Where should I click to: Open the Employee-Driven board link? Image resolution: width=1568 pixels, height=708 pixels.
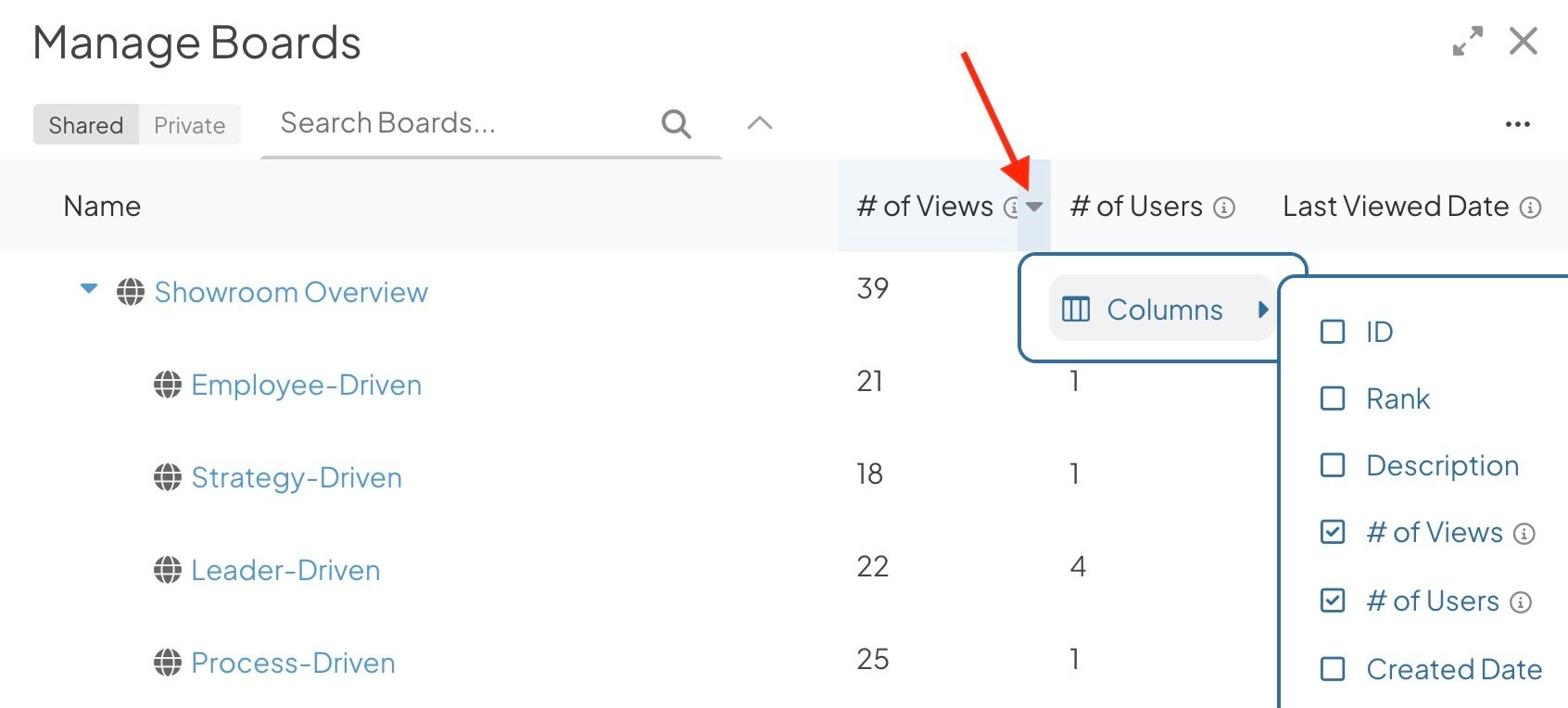(306, 385)
